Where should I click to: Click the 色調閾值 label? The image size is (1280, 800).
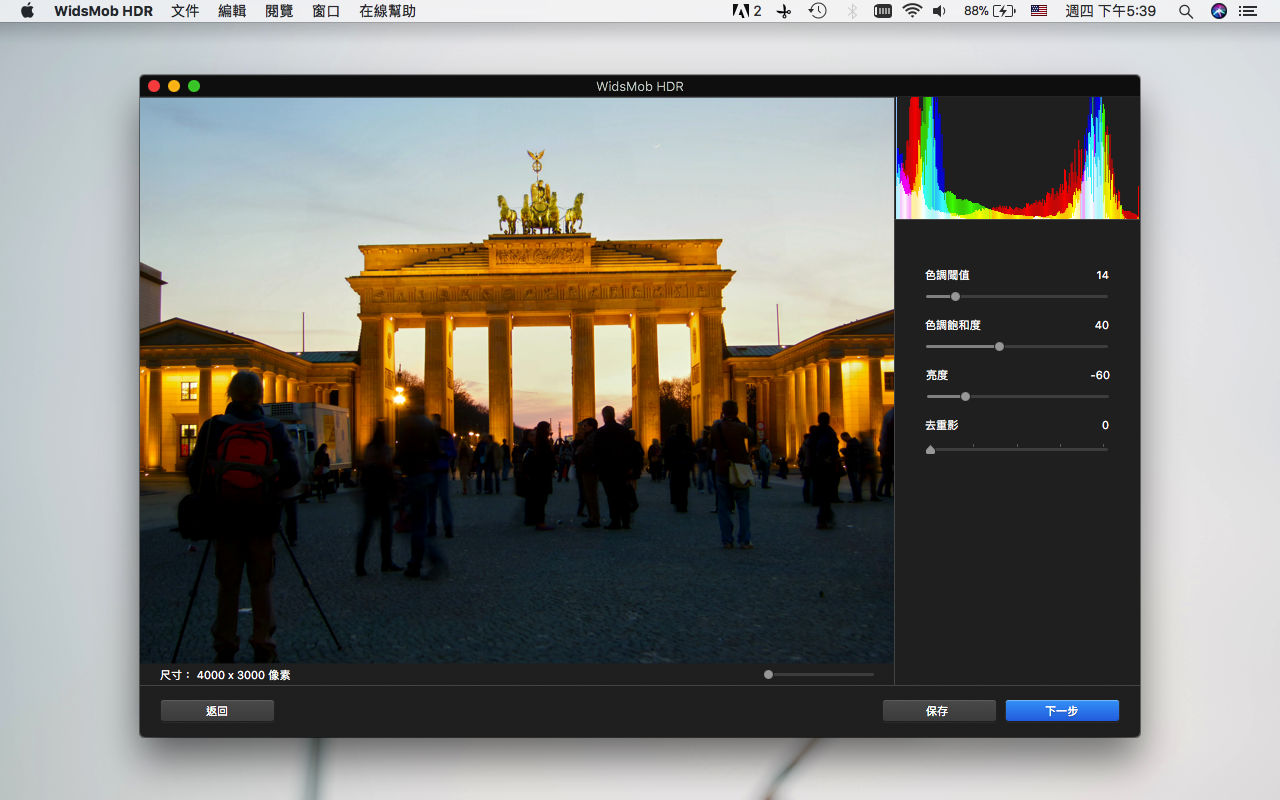[947, 275]
